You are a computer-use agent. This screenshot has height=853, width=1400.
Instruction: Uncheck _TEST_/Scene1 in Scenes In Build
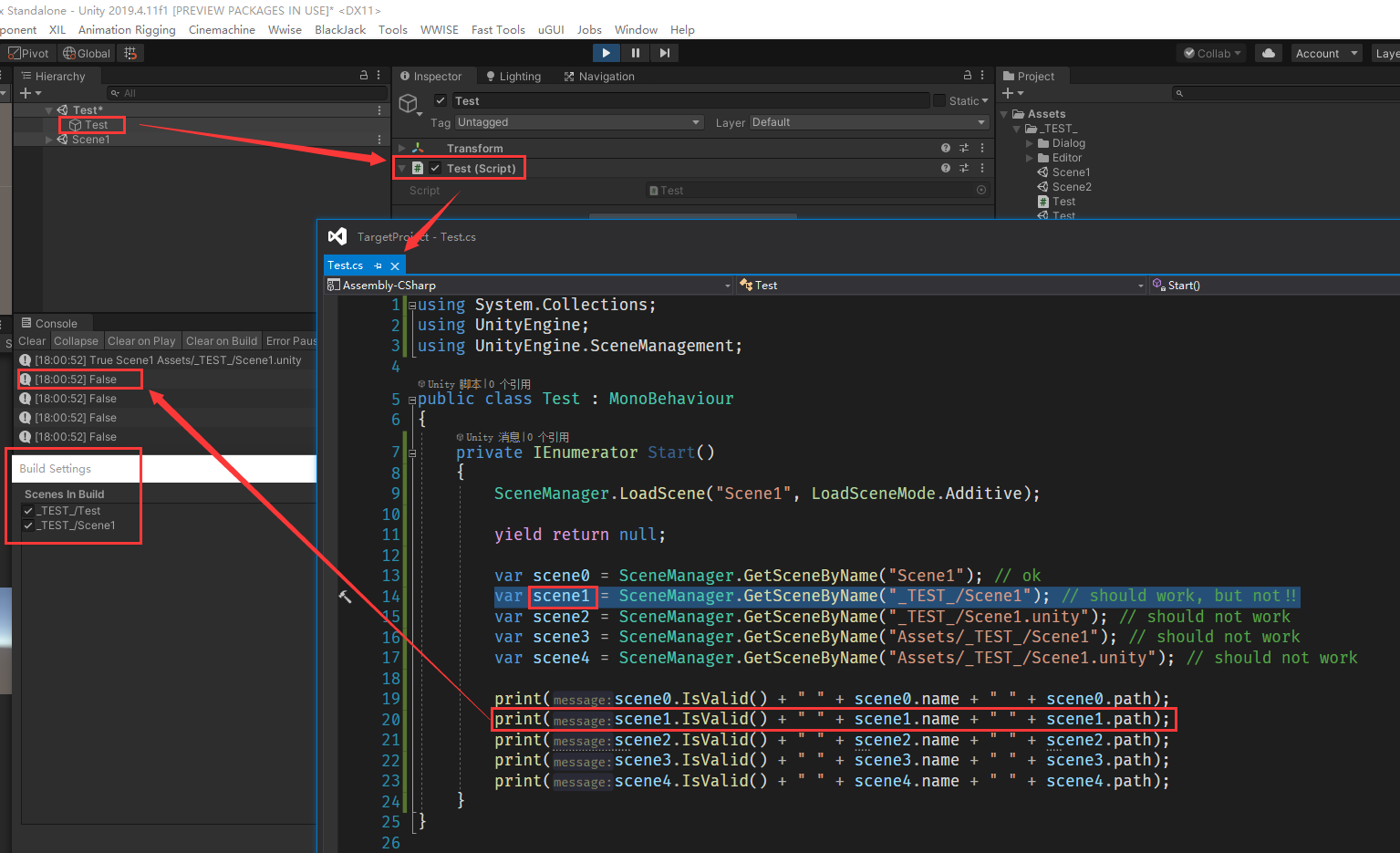(x=28, y=525)
